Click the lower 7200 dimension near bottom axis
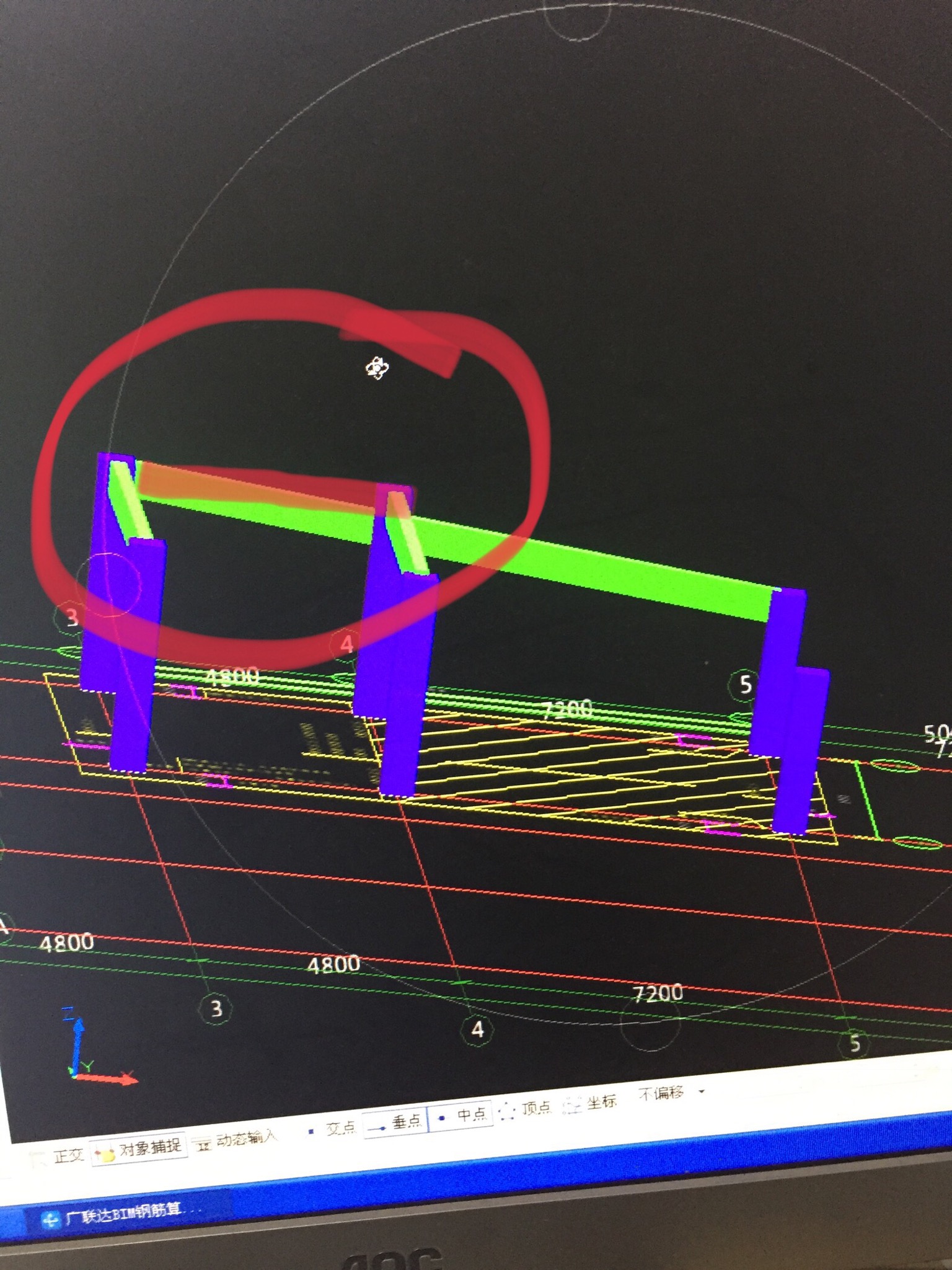The image size is (952, 1270). 658,993
